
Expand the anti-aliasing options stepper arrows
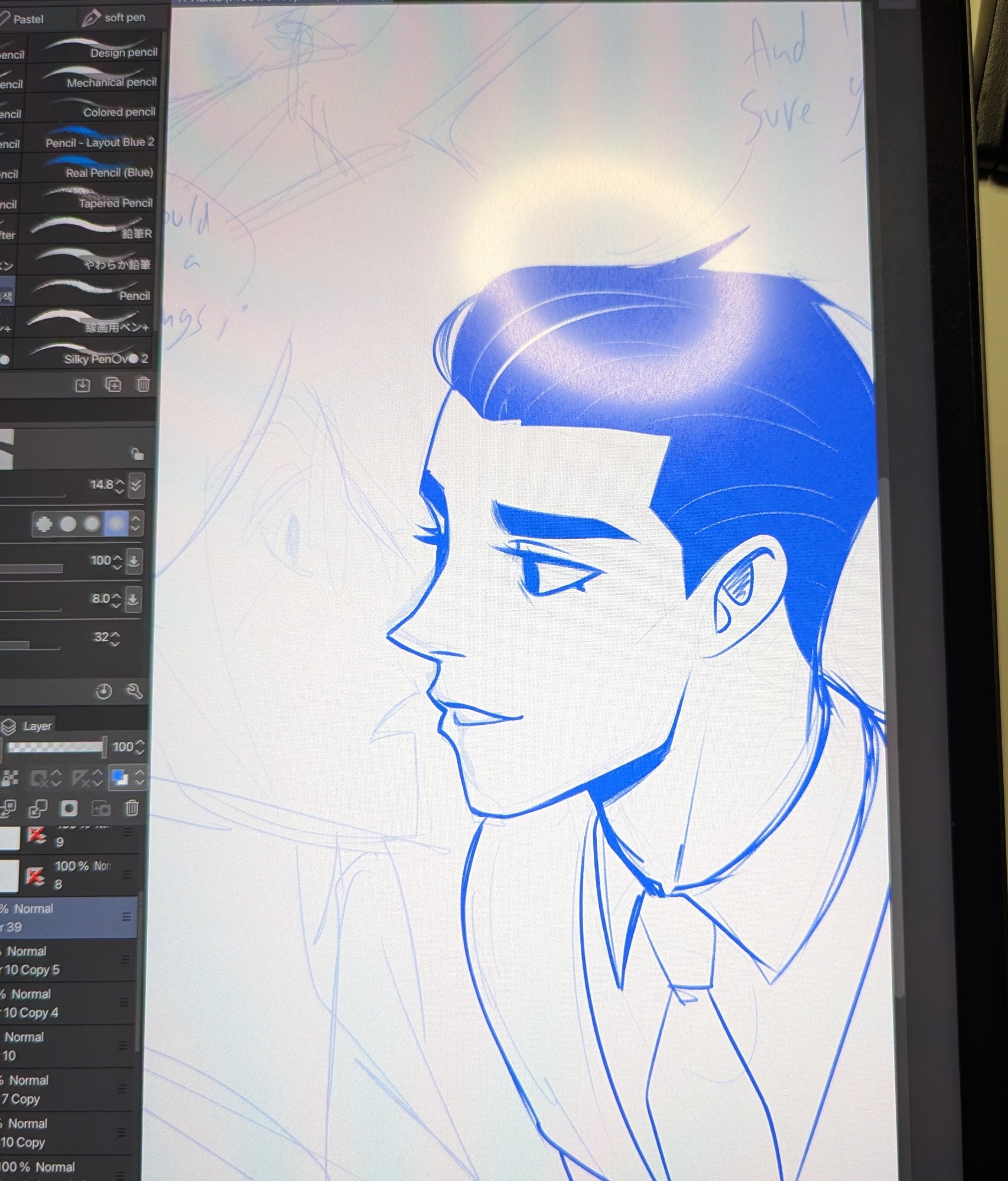point(136,523)
